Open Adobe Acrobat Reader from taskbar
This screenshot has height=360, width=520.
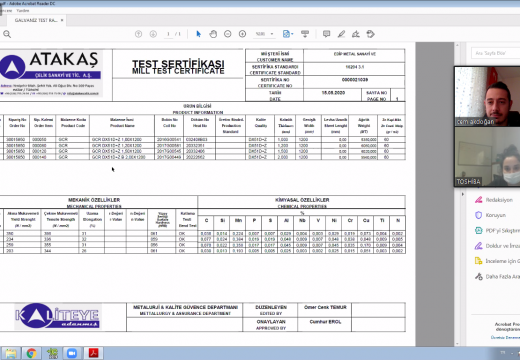(x=93, y=353)
